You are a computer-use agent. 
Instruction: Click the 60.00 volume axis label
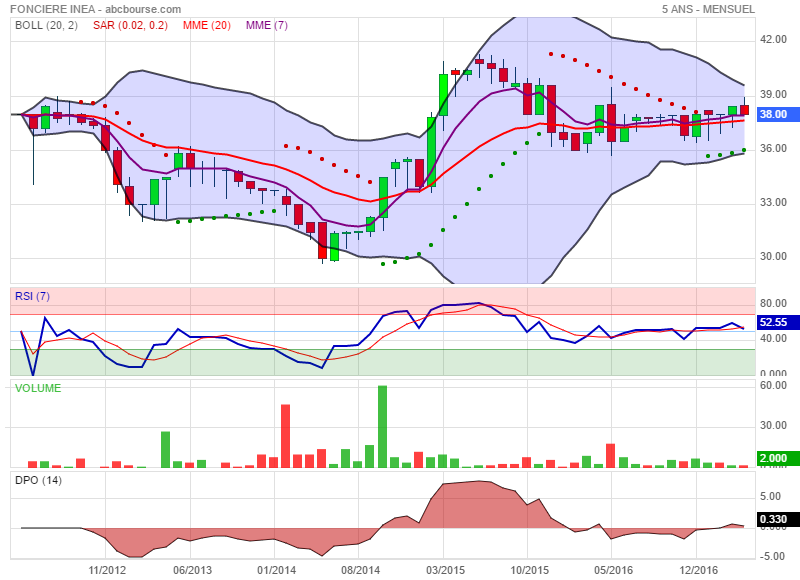click(x=773, y=386)
